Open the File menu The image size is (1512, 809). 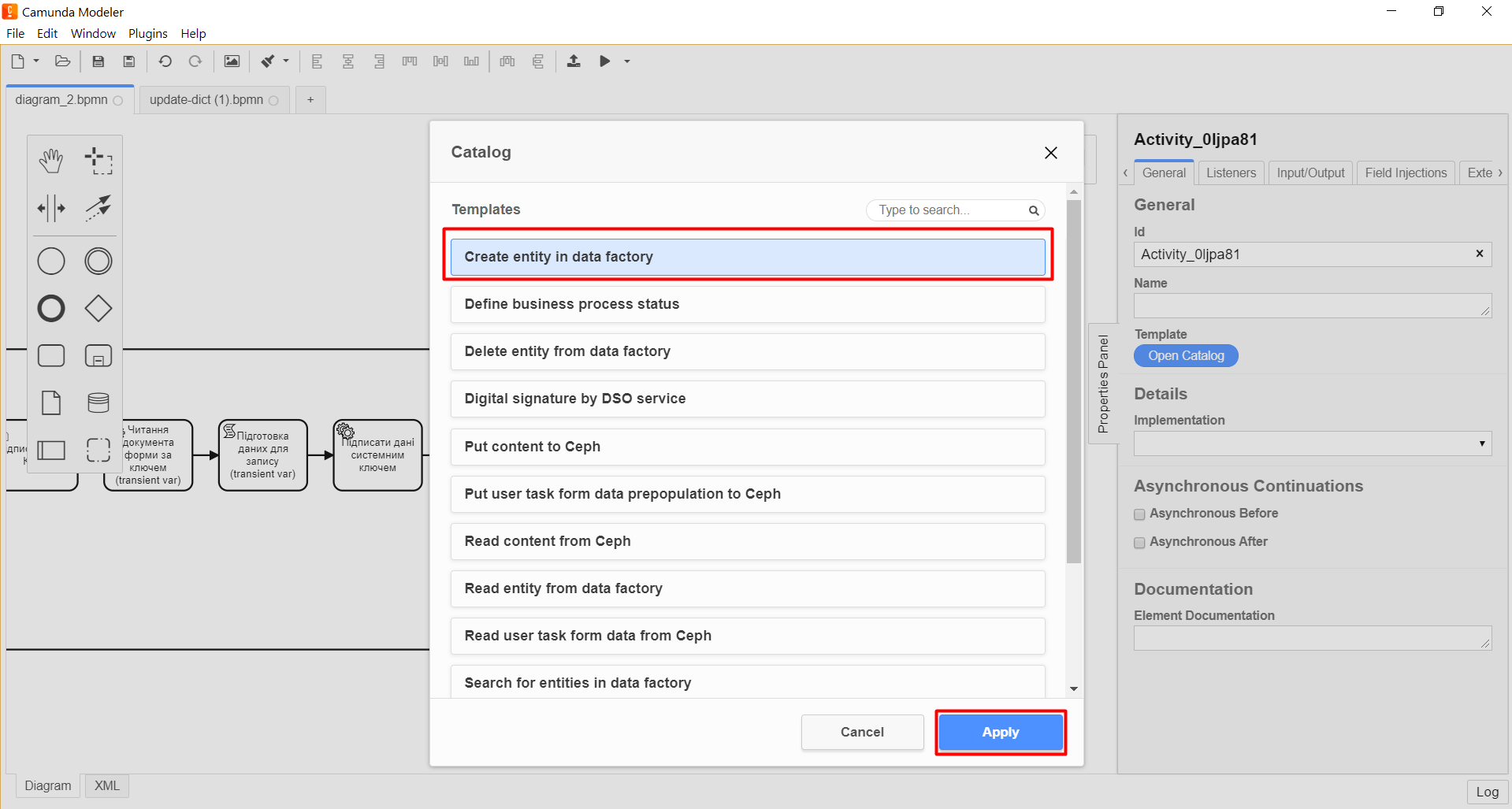15,33
